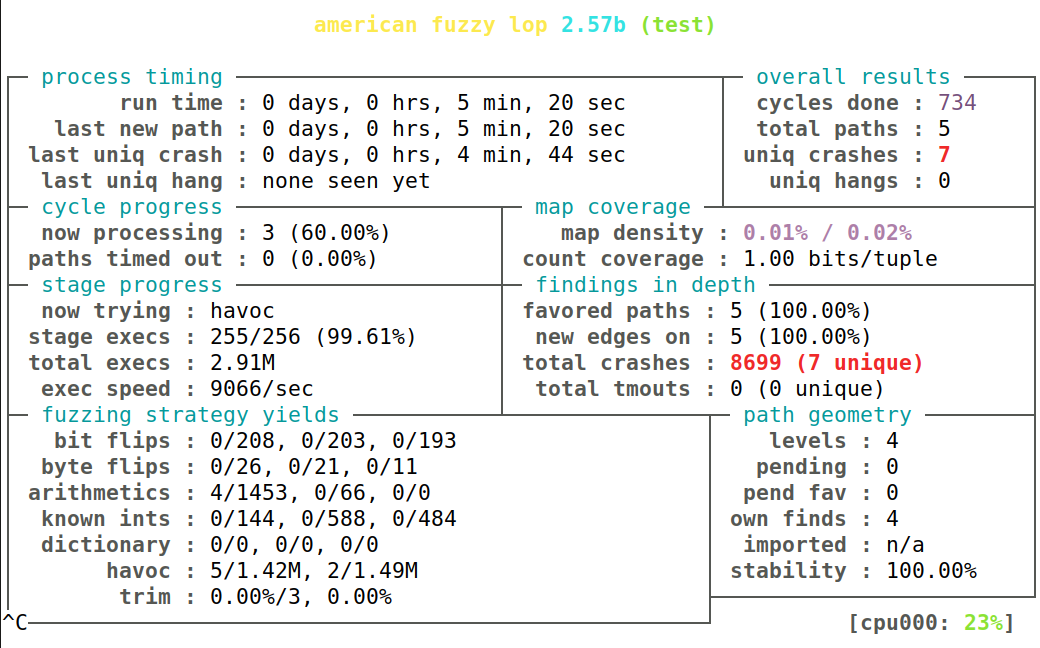The width and height of the screenshot is (1040, 648).
Task: Click the 'pend fav' label
Action: [795, 493]
